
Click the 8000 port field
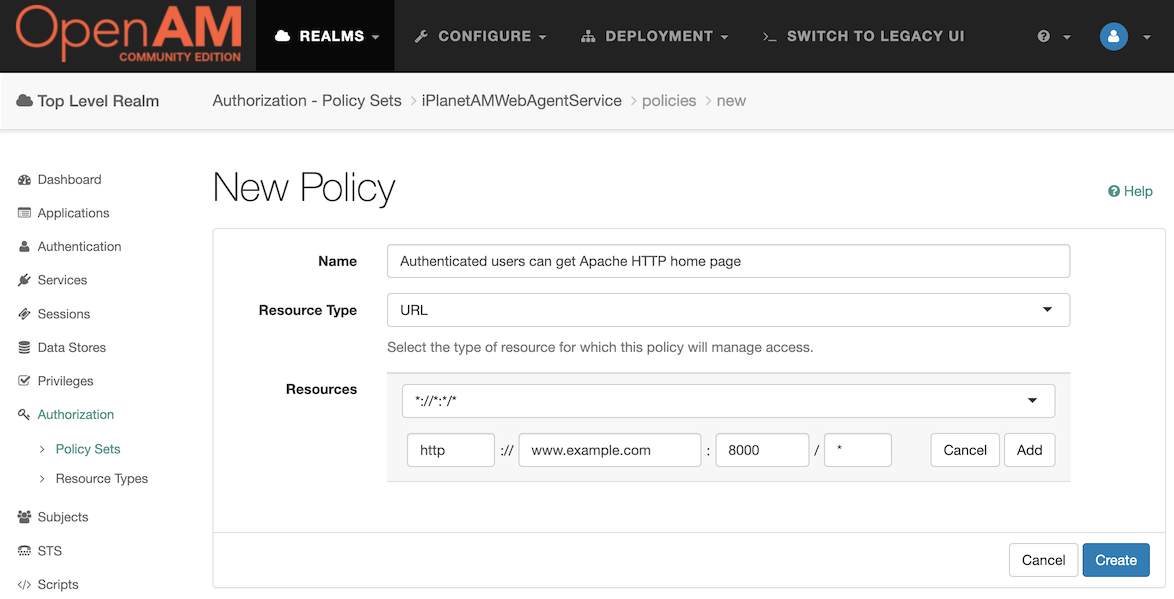[762, 450]
